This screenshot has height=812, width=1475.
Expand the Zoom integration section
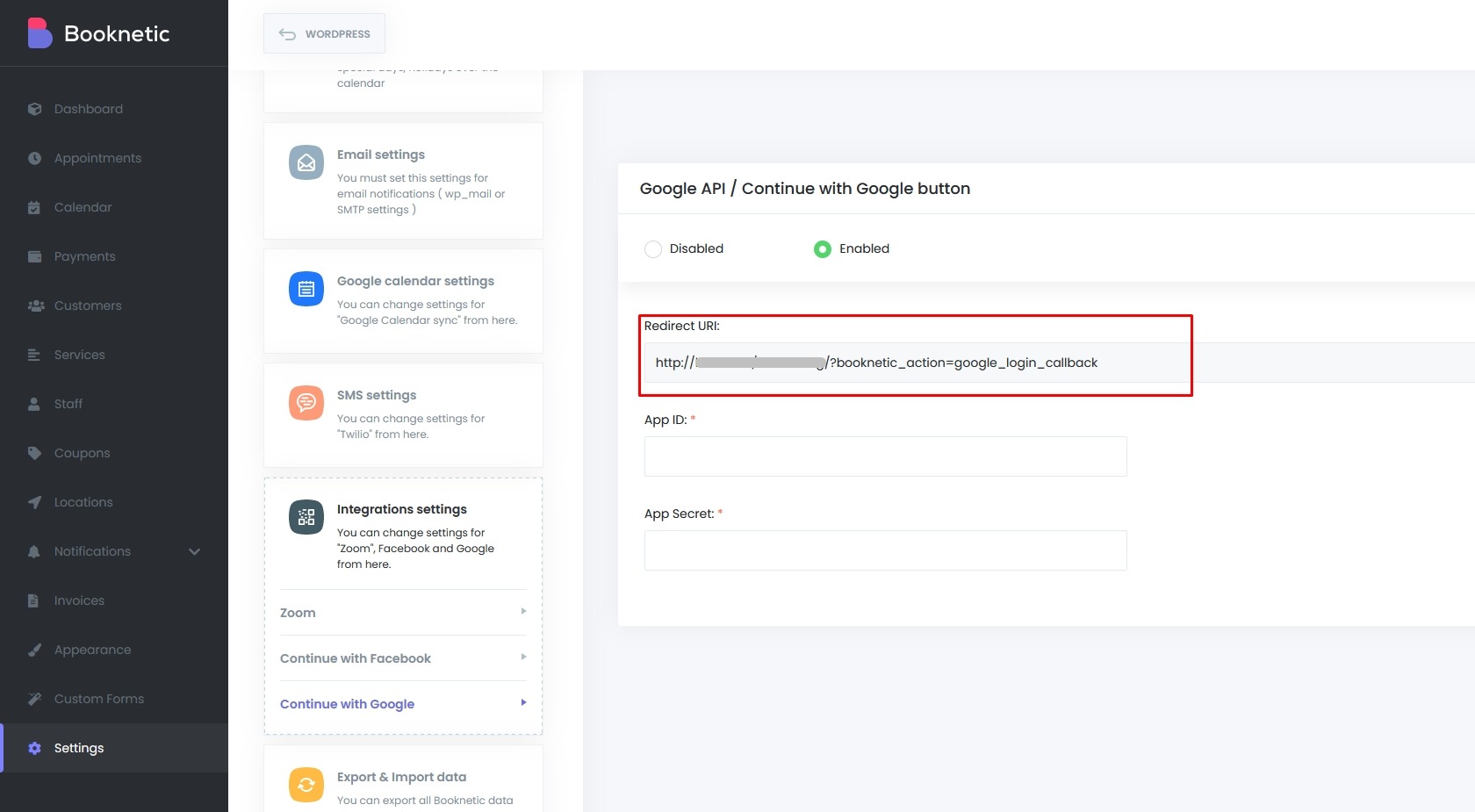(x=402, y=613)
